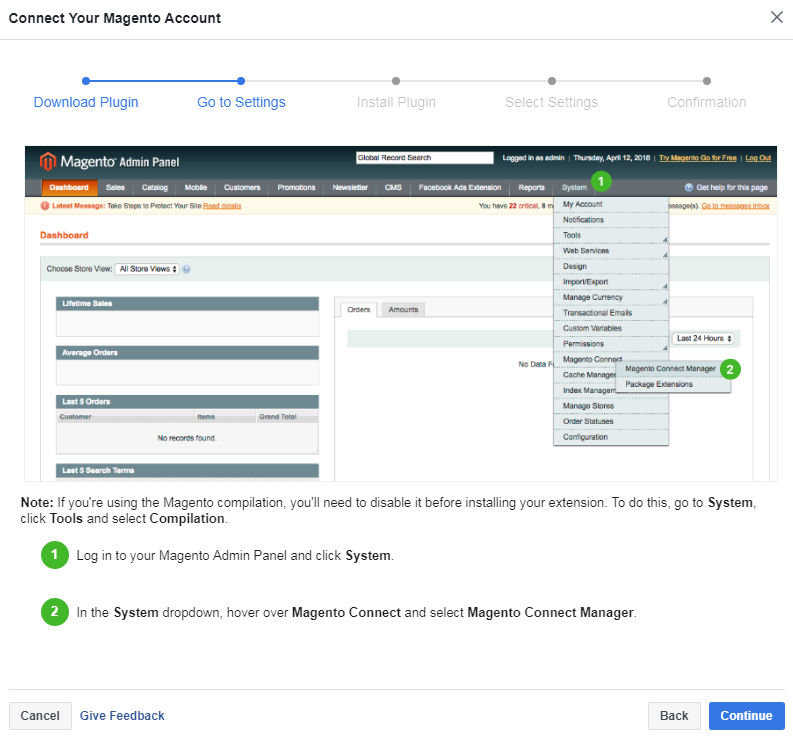
Task: Click the Select Settings step label
Action: (x=551, y=102)
